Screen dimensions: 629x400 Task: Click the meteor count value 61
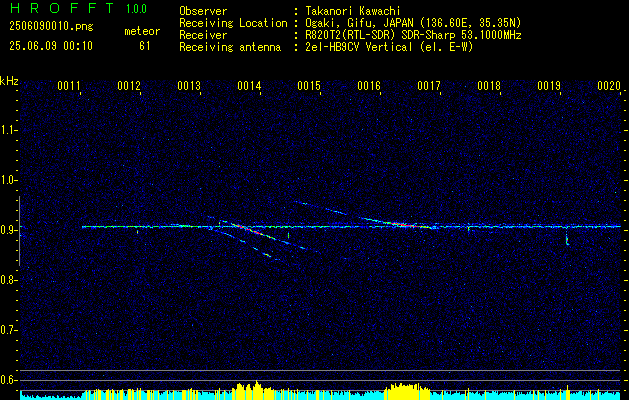tap(144, 46)
